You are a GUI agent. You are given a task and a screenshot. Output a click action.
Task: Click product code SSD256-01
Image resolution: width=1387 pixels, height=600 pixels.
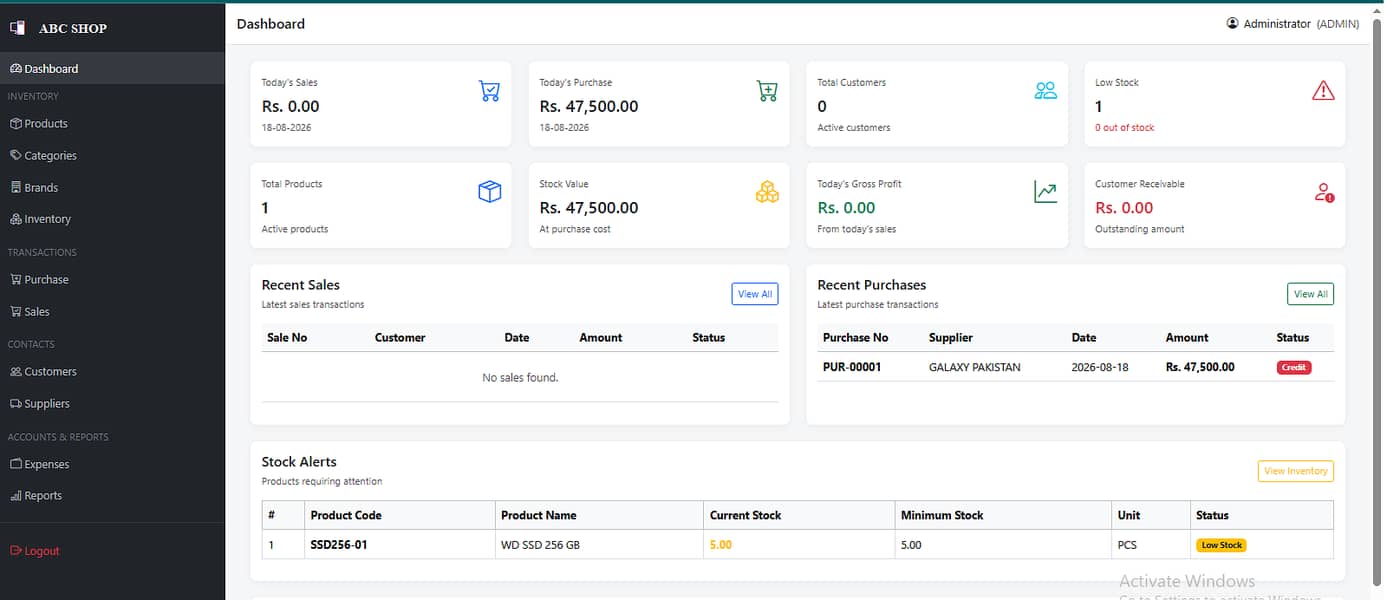coord(339,545)
